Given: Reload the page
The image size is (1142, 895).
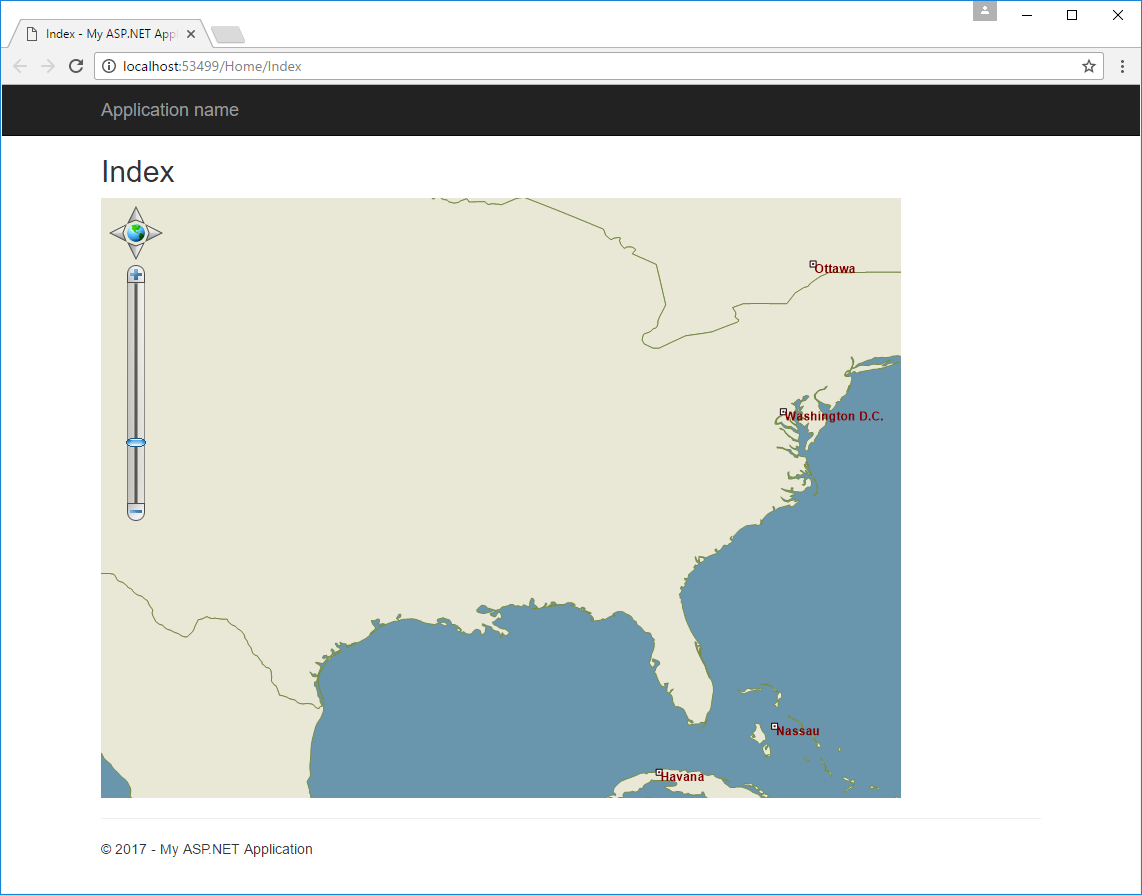Looking at the screenshot, I should [75, 67].
